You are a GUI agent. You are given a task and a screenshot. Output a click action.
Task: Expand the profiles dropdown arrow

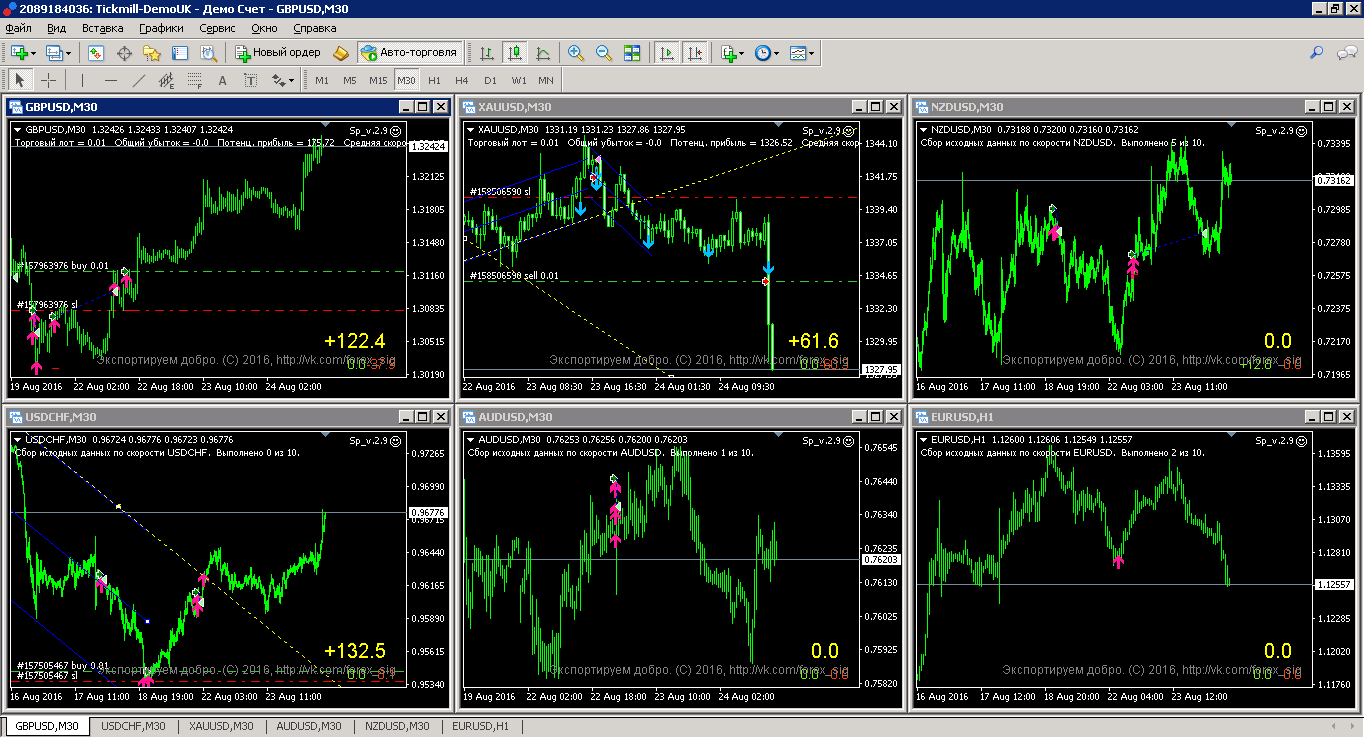[x=68, y=53]
